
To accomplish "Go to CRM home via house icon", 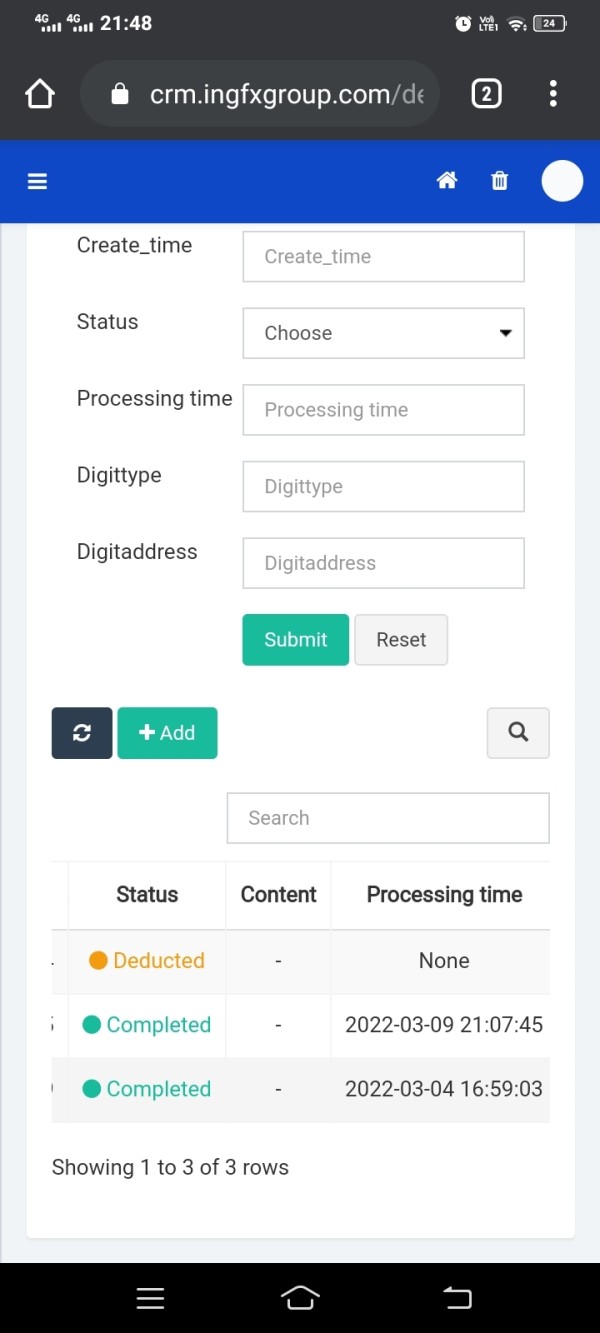I will point(447,181).
